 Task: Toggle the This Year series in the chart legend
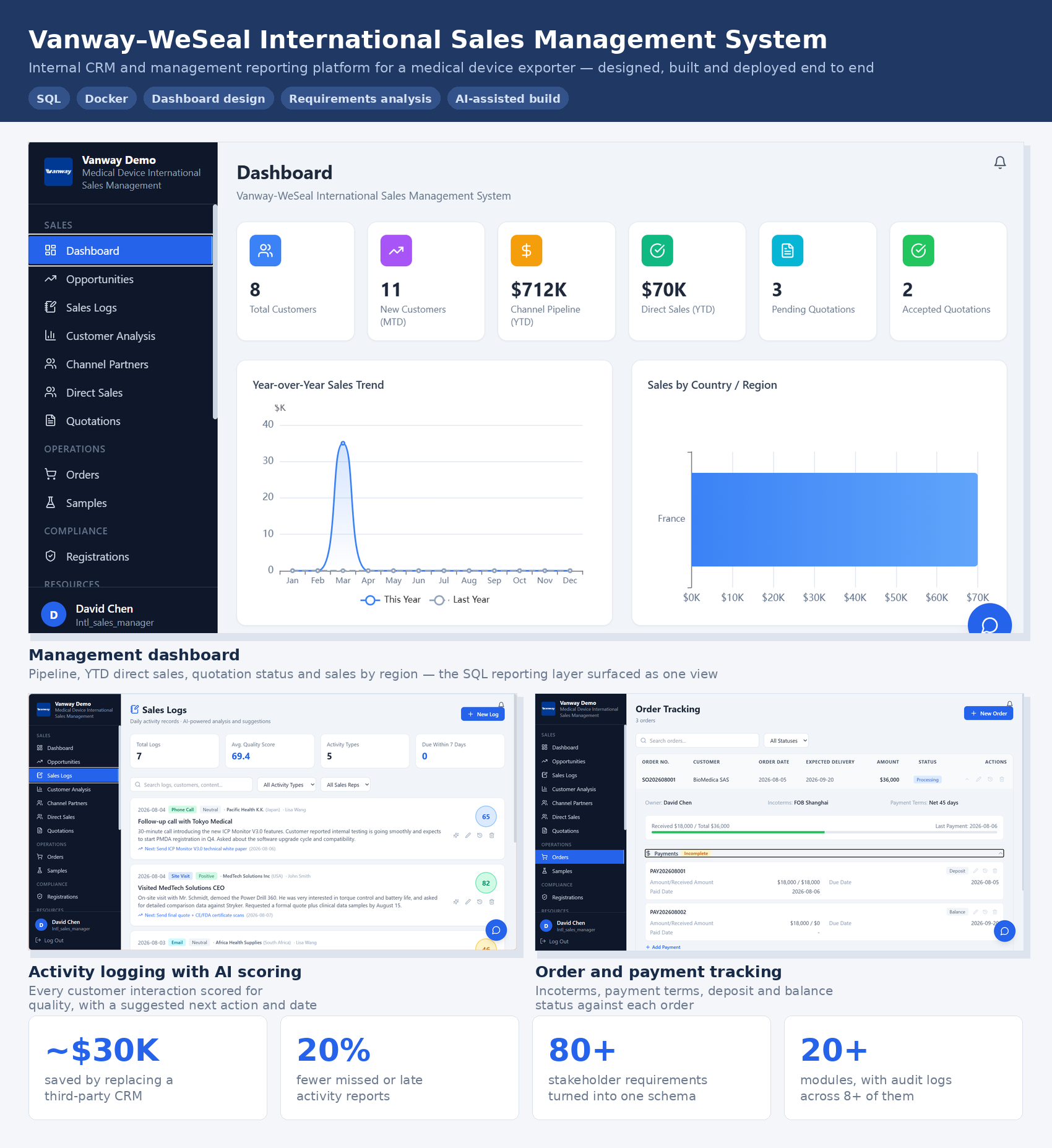[x=390, y=600]
